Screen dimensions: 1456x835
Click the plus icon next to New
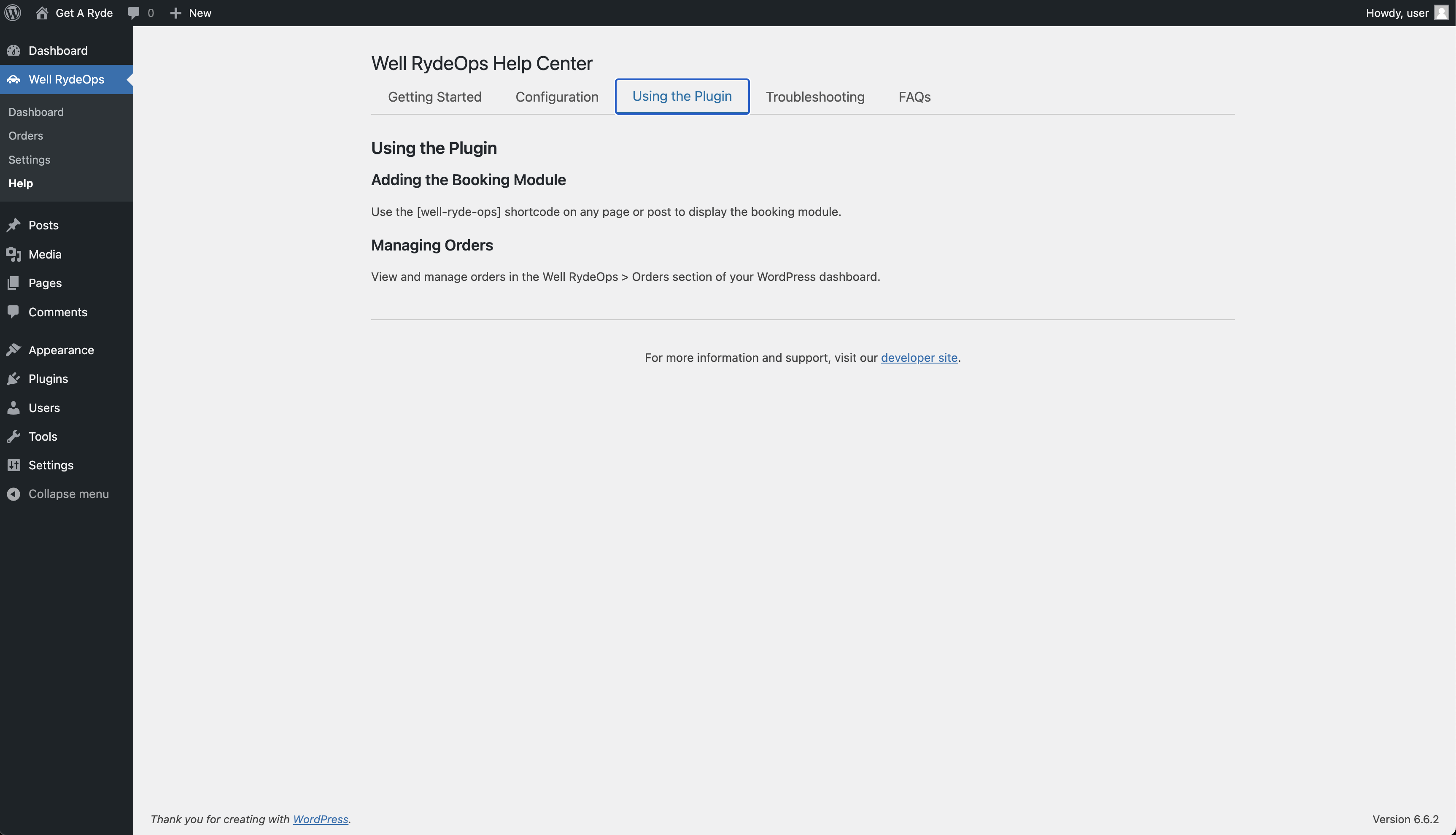(175, 13)
